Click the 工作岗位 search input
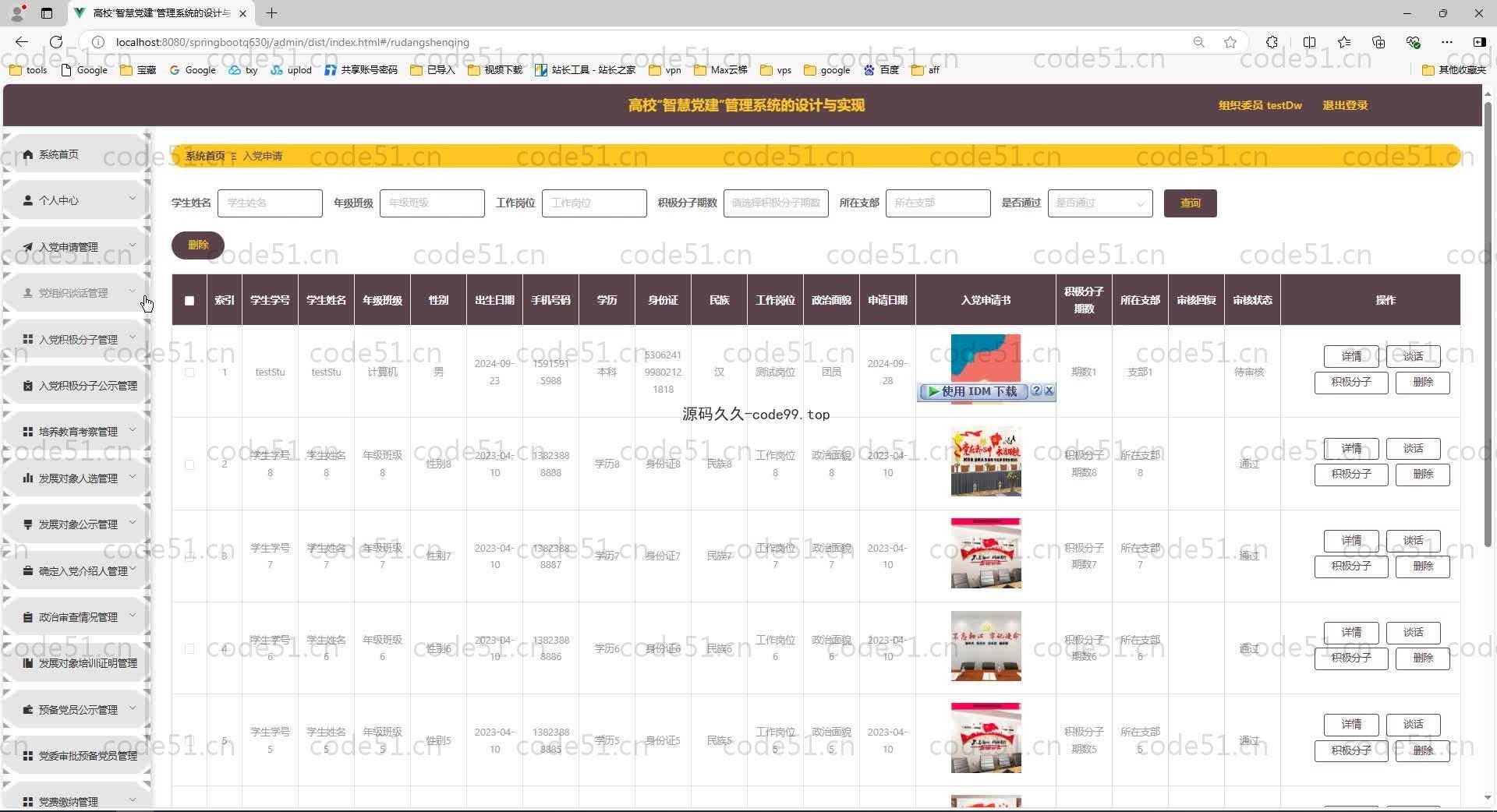The width and height of the screenshot is (1497, 812). coord(594,203)
